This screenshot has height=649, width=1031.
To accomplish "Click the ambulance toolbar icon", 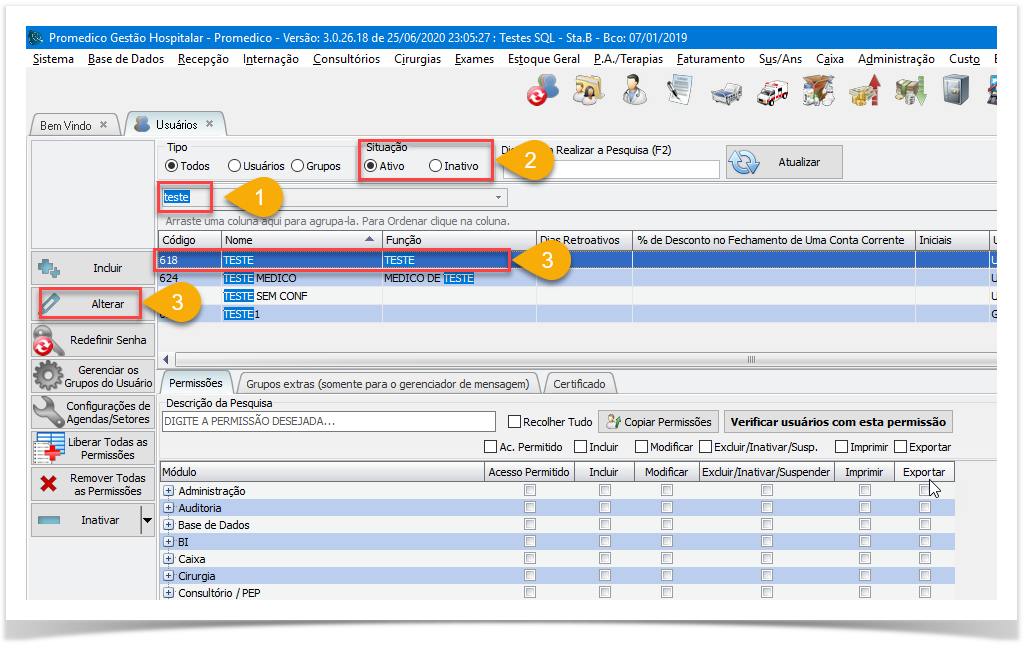I will pos(772,91).
